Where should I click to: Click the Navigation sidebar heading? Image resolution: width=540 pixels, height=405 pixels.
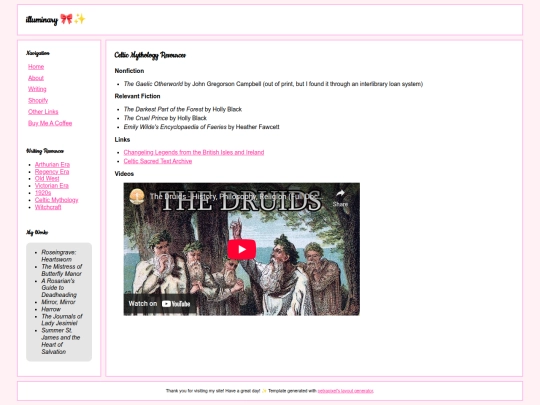(x=38, y=53)
